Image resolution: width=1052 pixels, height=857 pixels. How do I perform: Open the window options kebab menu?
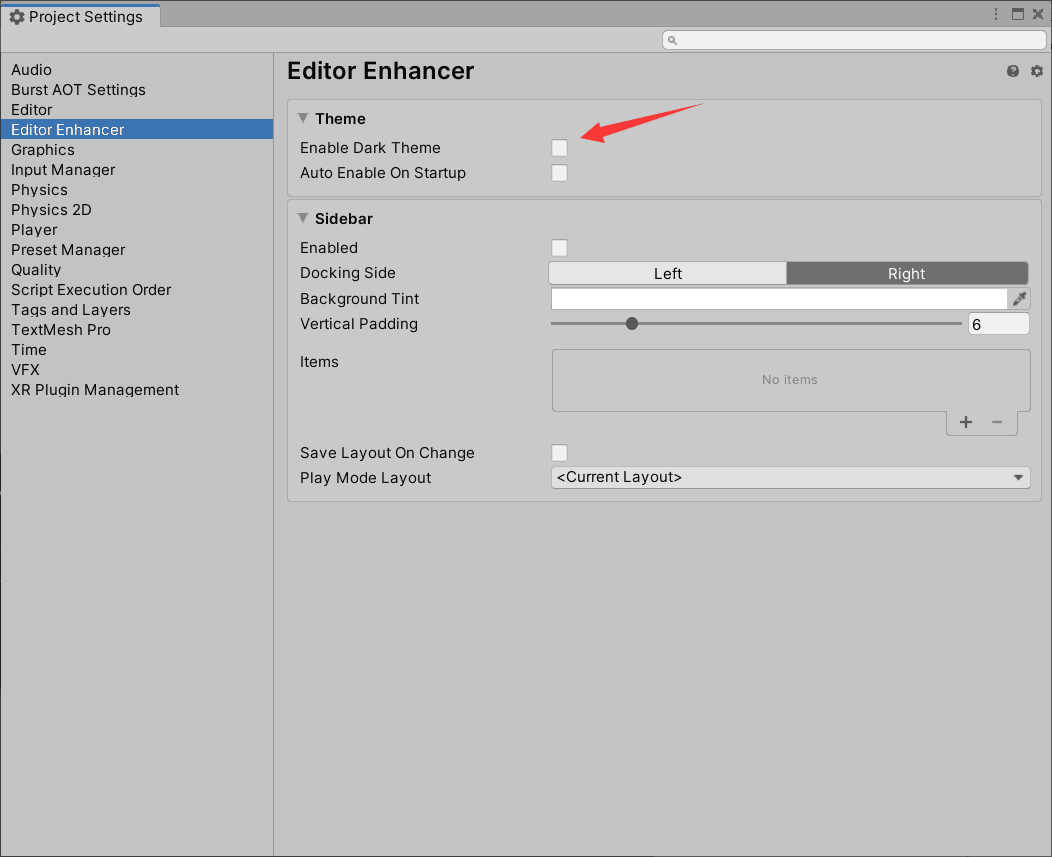(995, 14)
